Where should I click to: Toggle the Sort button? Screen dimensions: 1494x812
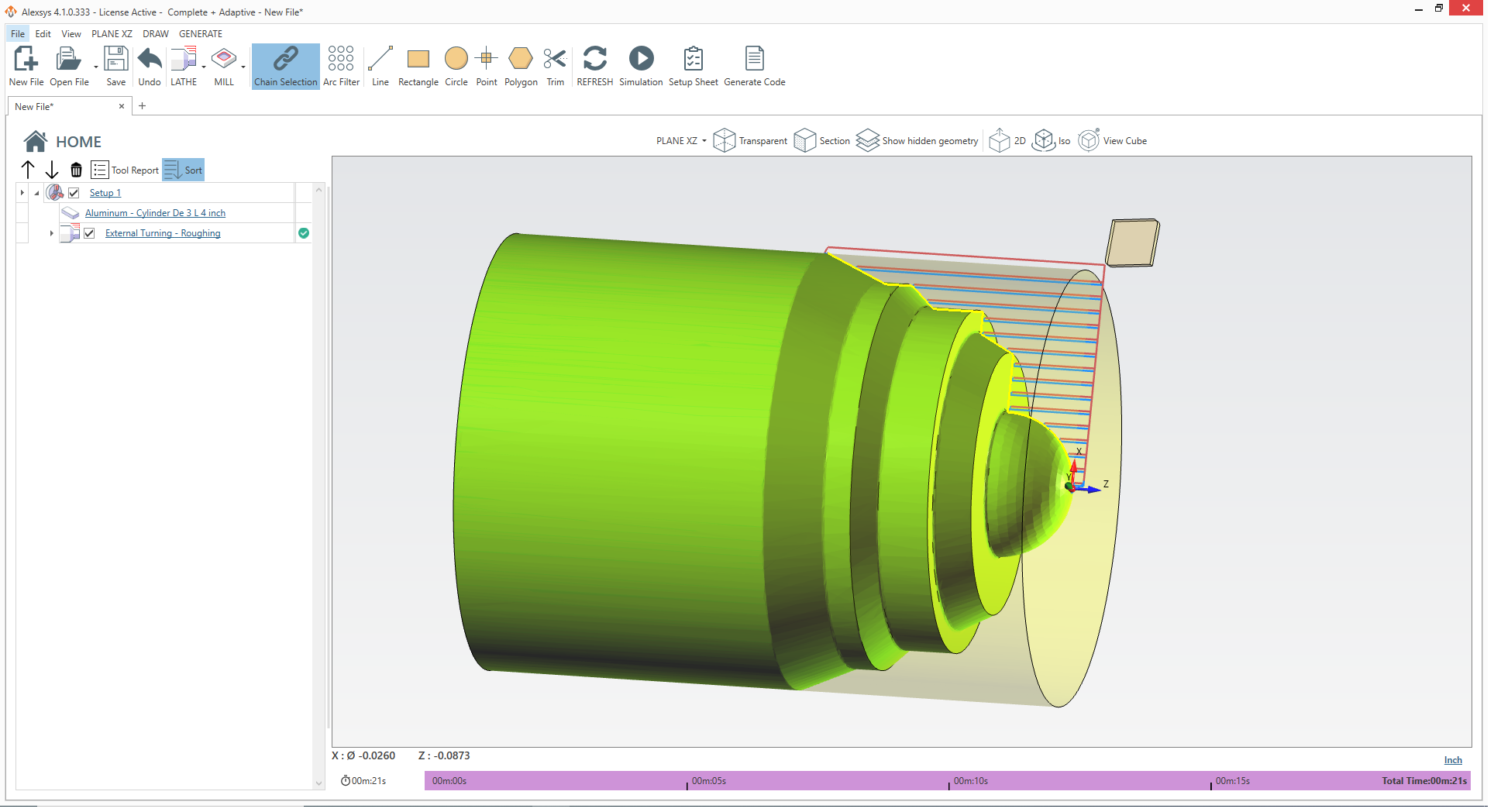pyautogui.click(x=184, y=170)
